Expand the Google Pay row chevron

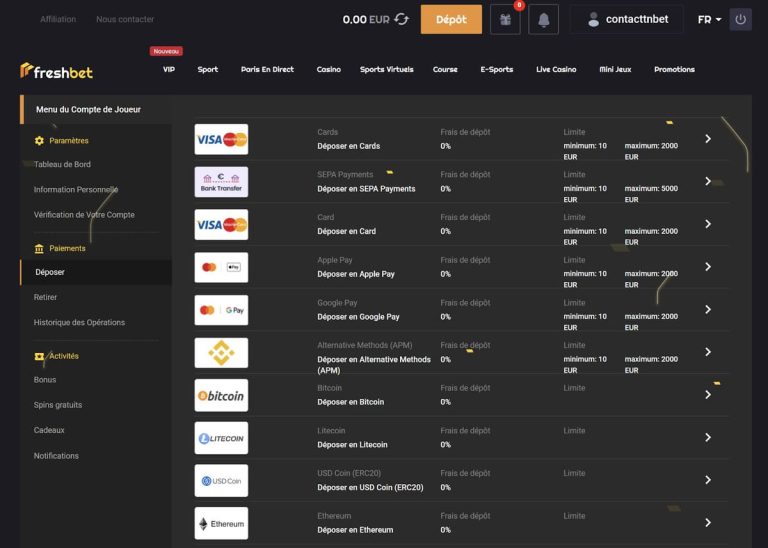click(708, 309)
